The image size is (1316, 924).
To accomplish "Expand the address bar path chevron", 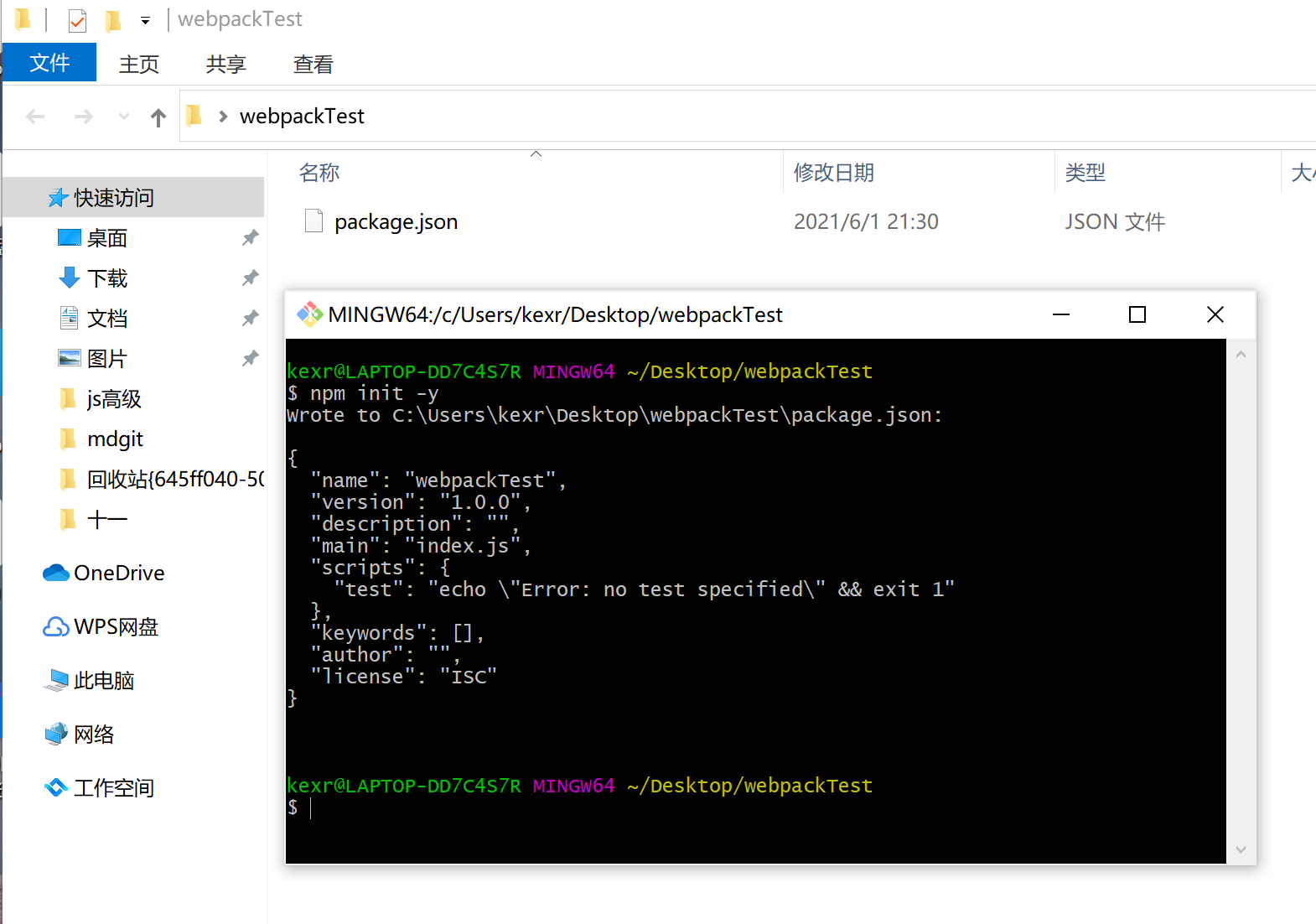I will point(223,117).
